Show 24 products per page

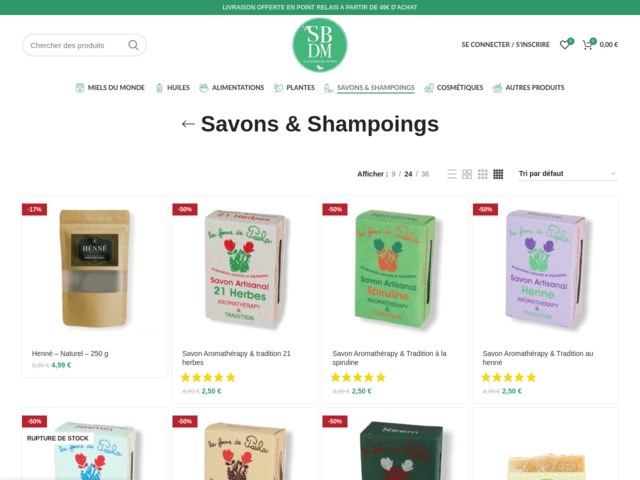pos(408,174)
